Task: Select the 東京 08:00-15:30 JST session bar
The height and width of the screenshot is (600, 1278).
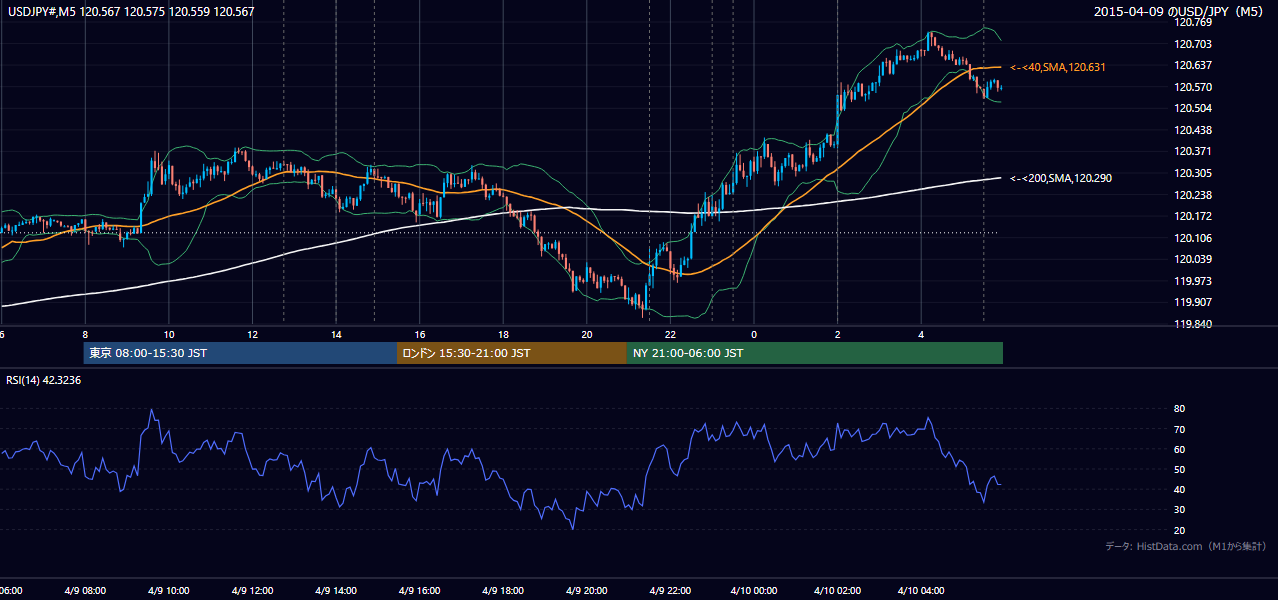Action: pos(240,353)
